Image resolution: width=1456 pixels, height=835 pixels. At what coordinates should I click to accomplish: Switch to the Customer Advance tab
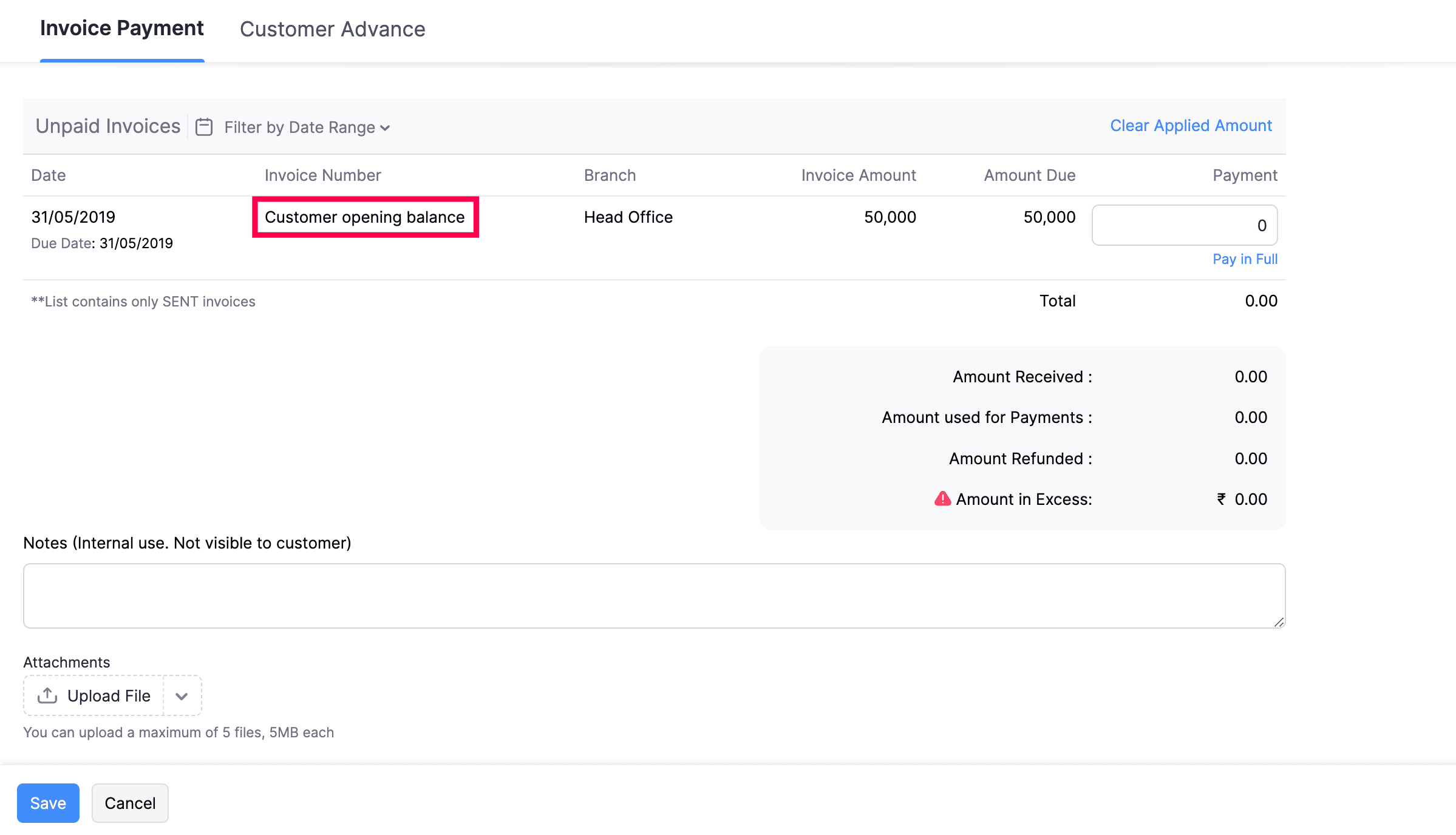click(332, 29)
